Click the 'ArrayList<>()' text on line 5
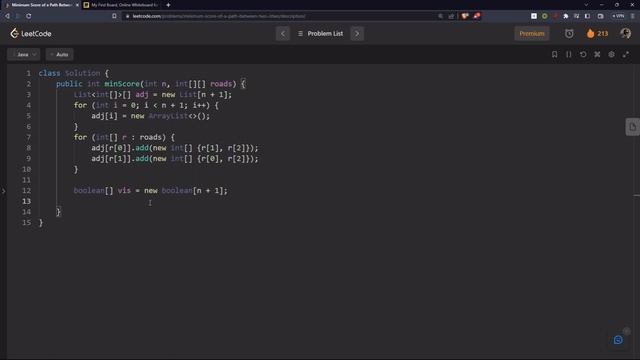Image resolution: width=640 pixels, height=360 pixels. point(179,116)
